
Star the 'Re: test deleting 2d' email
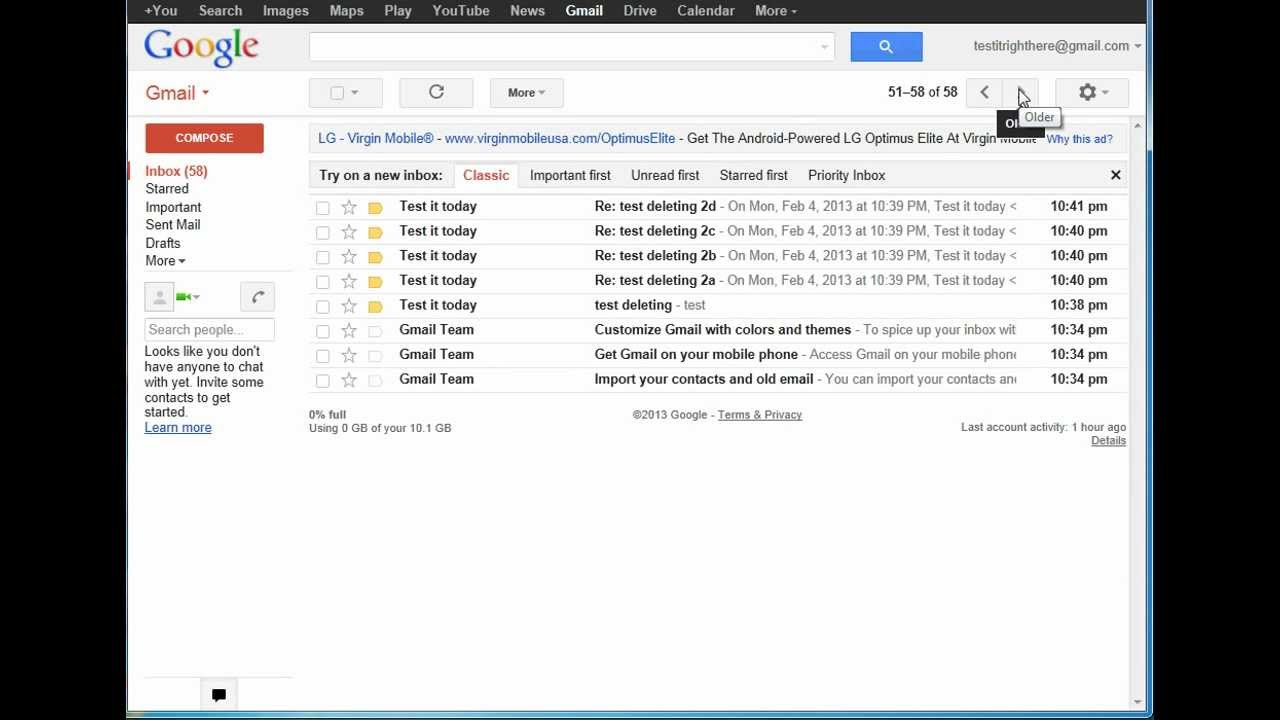349,207
